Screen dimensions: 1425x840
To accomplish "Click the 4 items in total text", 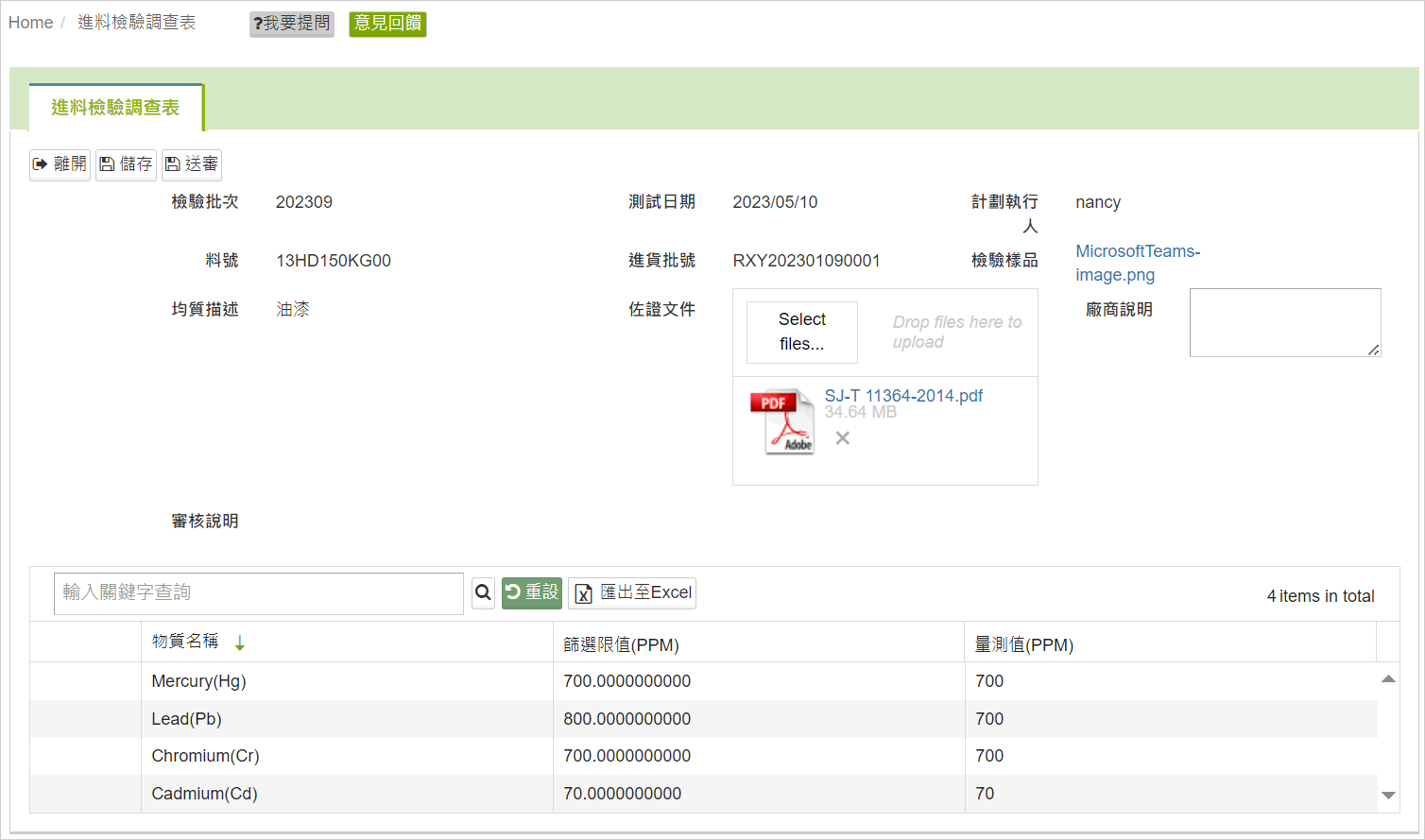I will pyautogui.click(x=1320, y=596).
